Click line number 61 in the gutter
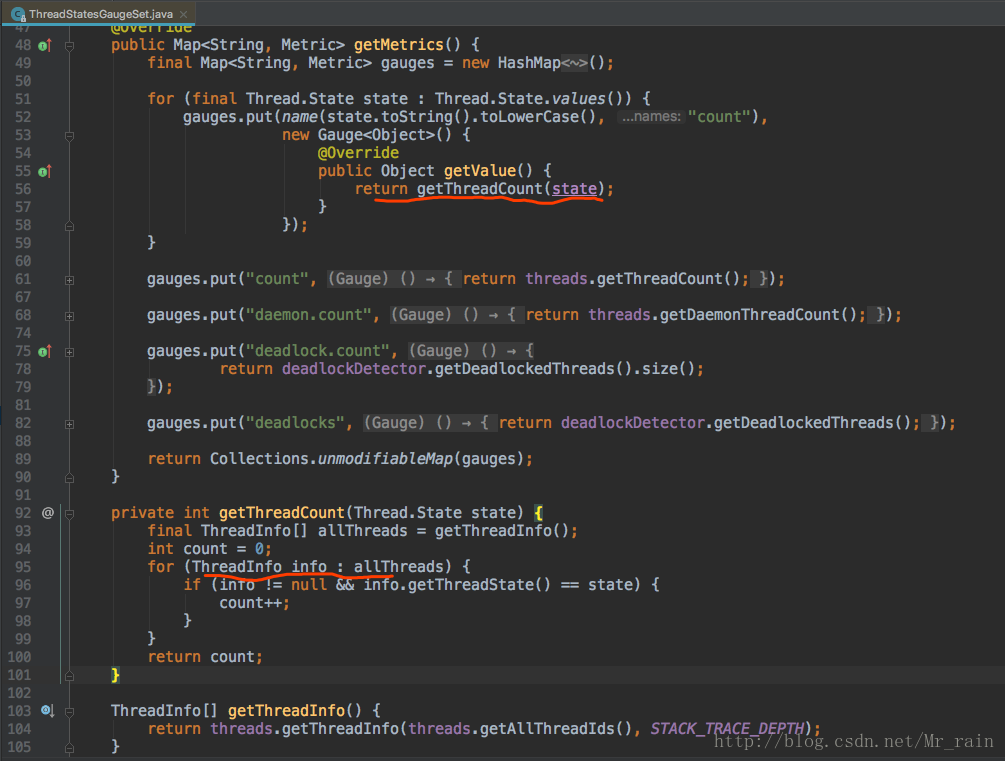1005x761 pixels. [x=23, y=279]
